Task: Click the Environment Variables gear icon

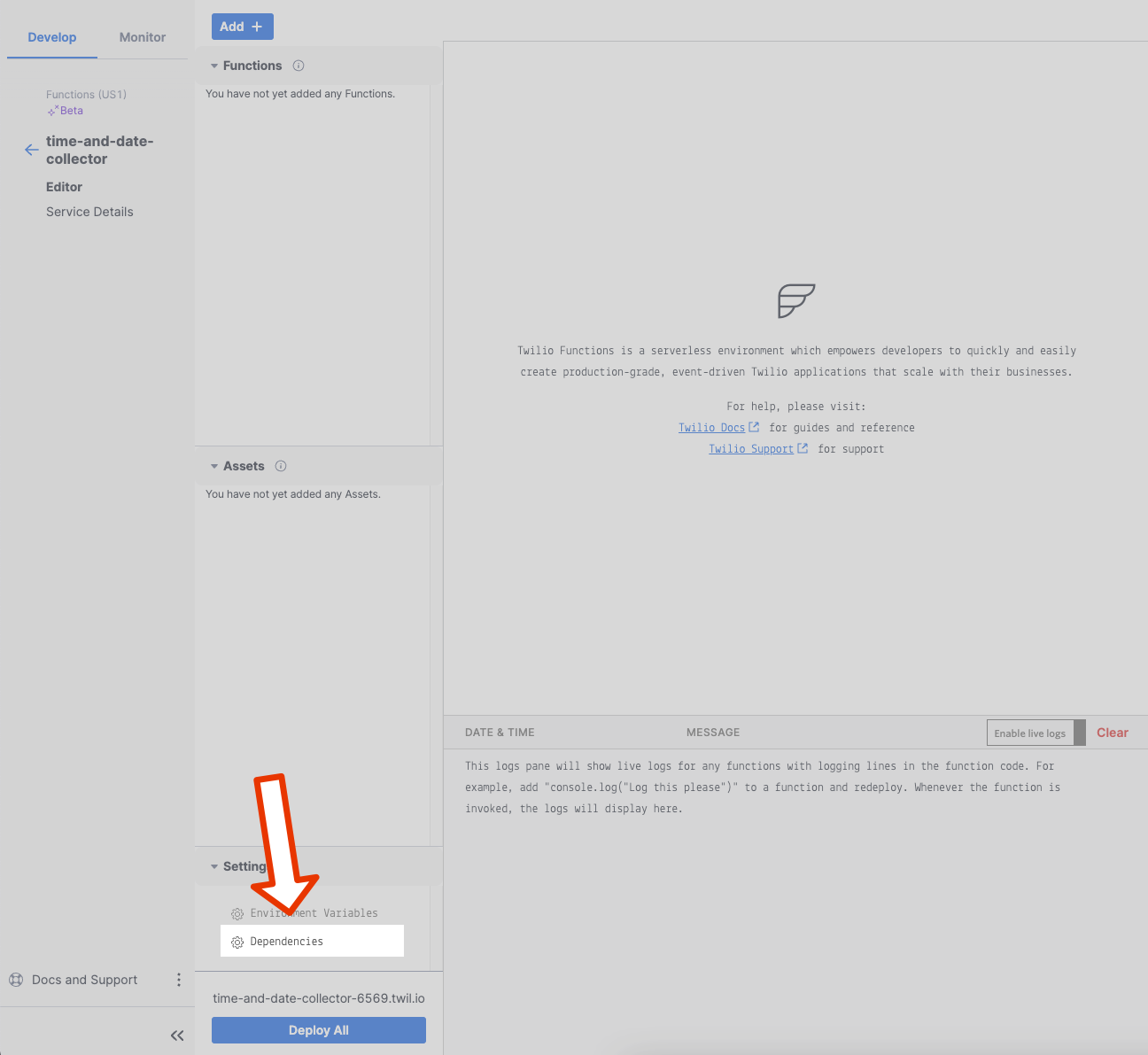Action: click(237, 914)
